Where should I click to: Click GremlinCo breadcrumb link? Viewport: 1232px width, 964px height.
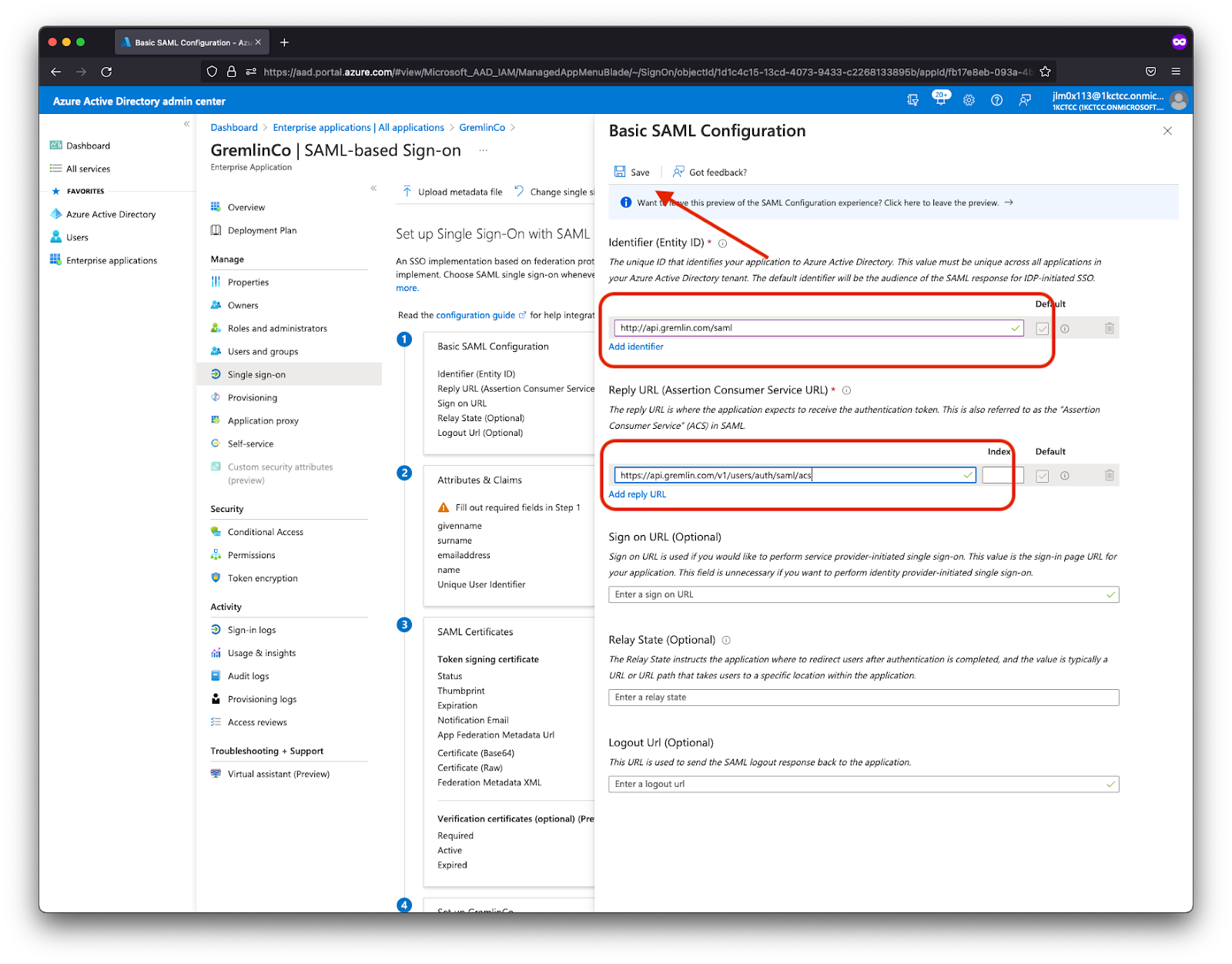482,128
